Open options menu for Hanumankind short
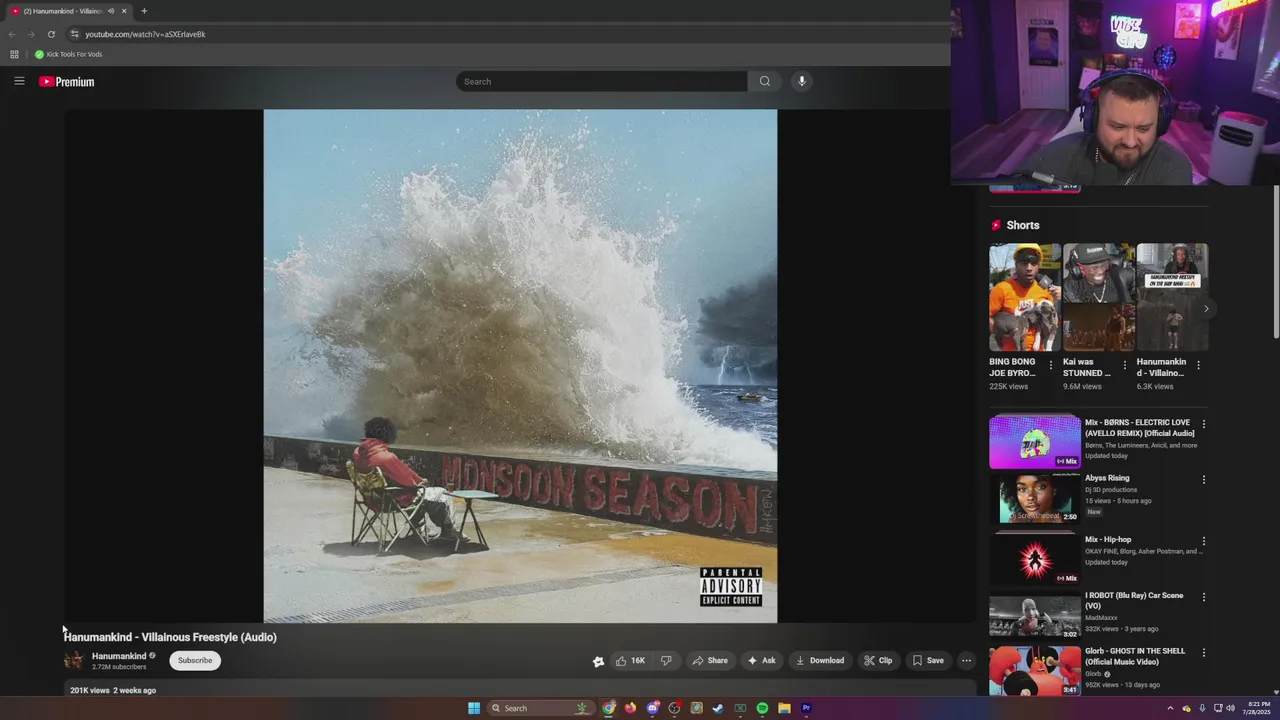The width and height of the screenshot is (1280, 720). point(1198,365)
